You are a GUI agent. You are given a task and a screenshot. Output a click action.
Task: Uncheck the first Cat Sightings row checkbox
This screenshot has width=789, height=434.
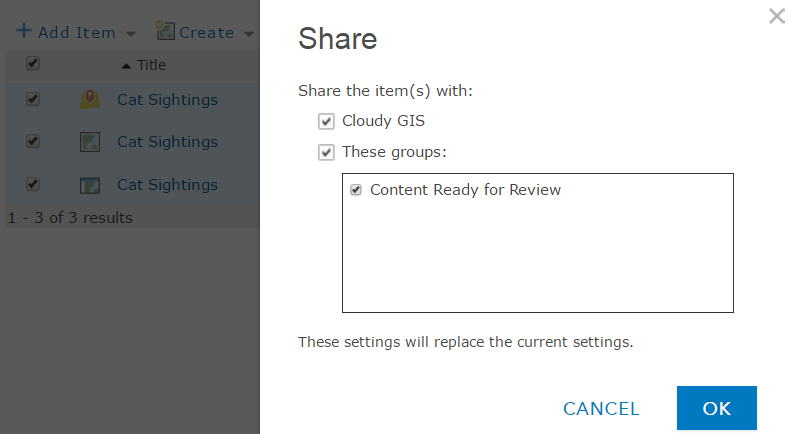click(x=33, y=100)
